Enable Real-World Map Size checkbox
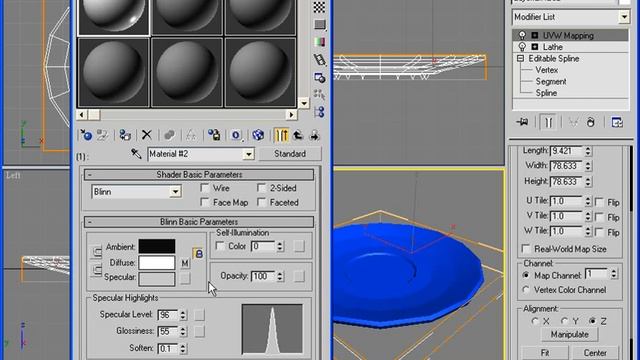Screen dimensions: 640x360 point(526,249)
